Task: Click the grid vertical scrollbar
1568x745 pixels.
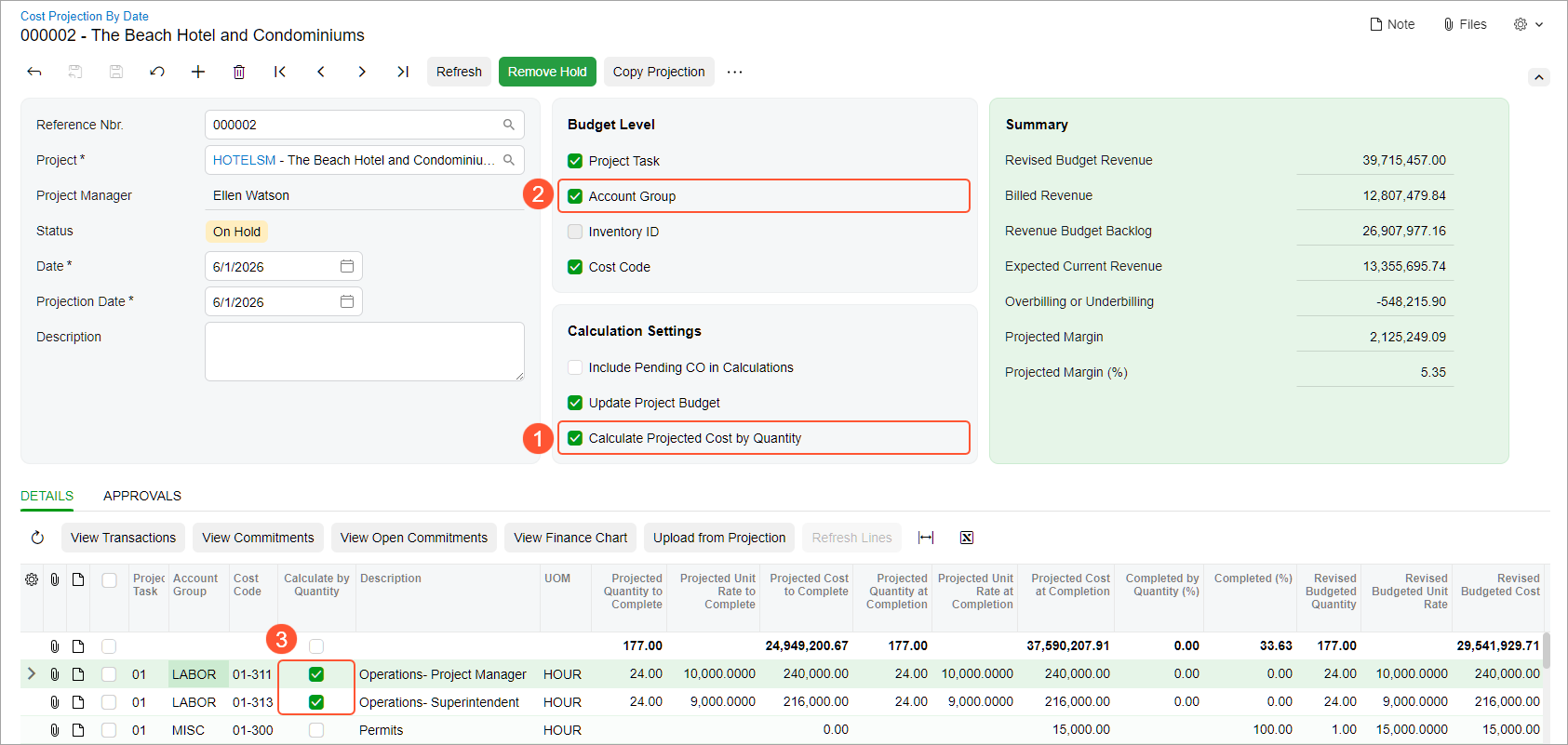Action: pos(1547,651)
